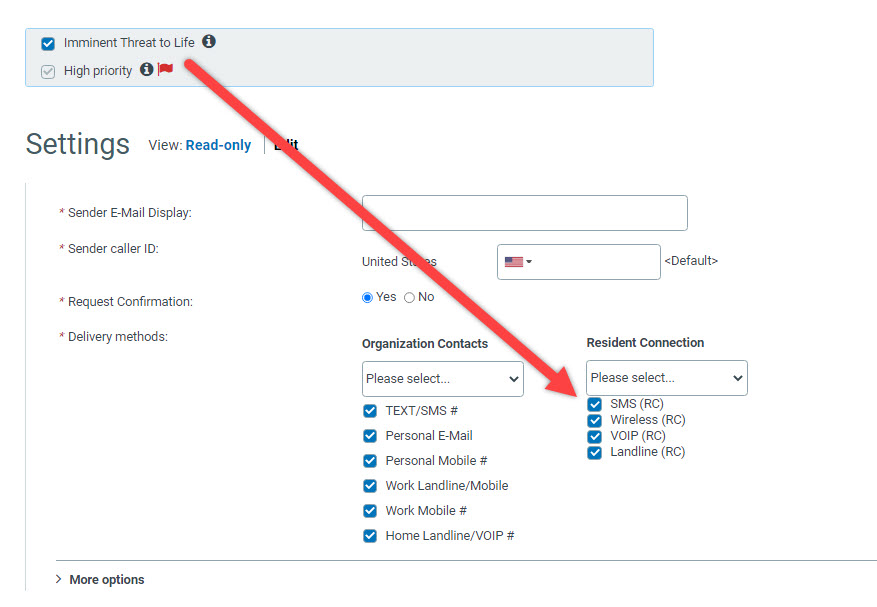Screen dimensions: 877x607
Task: Open the Resident Connection dropdown
Action: [x=666, y=377]
